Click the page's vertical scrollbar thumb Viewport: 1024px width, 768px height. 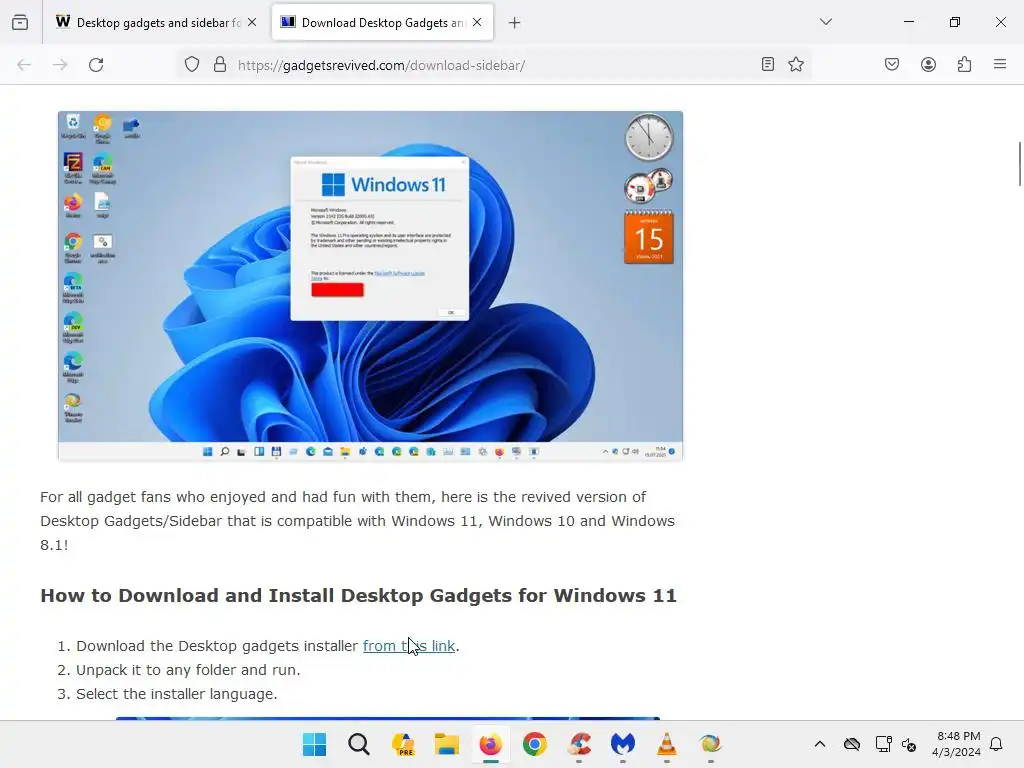(1019, 163)
